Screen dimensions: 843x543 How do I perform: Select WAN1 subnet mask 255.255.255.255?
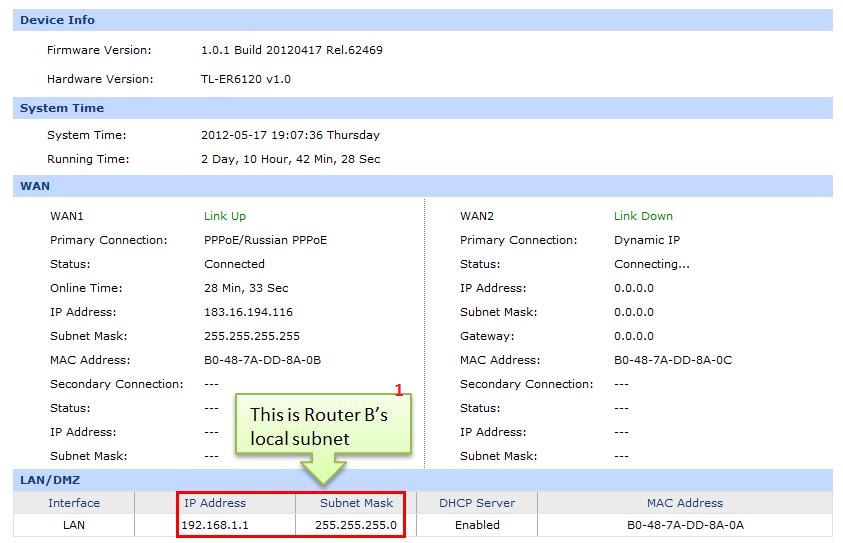coord(252,336)
